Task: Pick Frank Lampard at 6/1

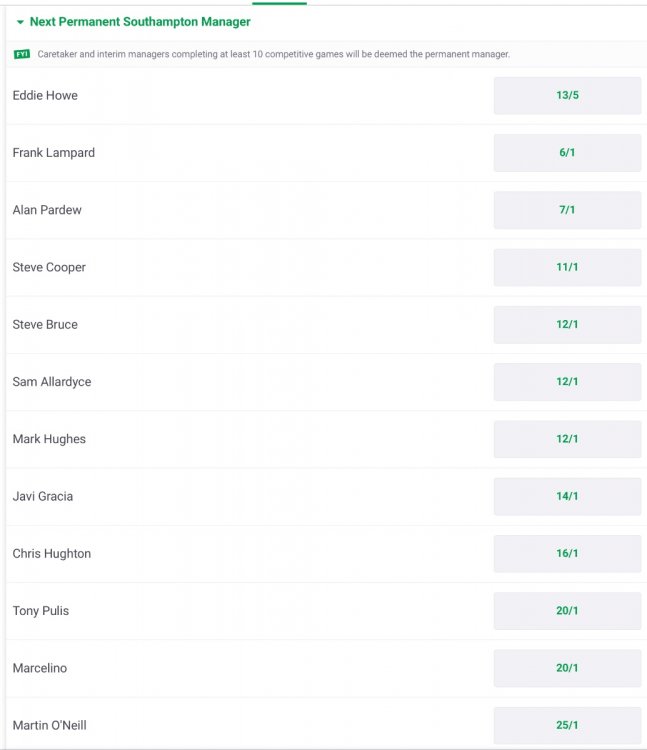Action: 567,153
